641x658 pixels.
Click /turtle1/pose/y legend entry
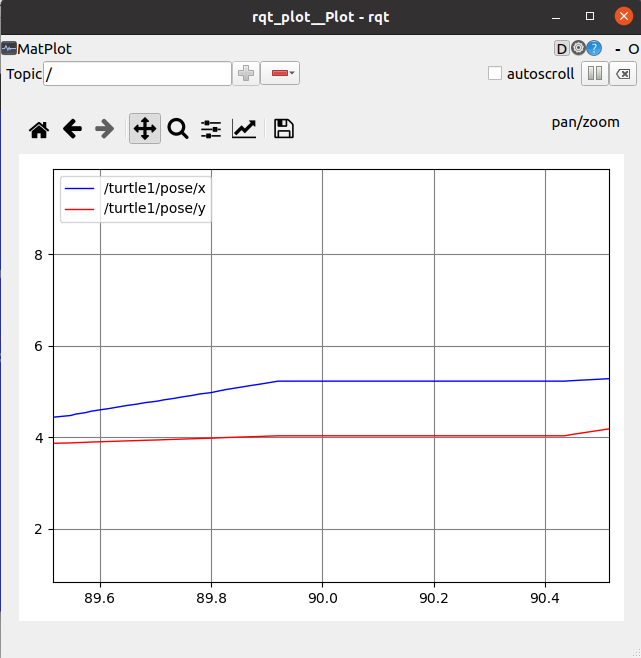click(154, 208)
